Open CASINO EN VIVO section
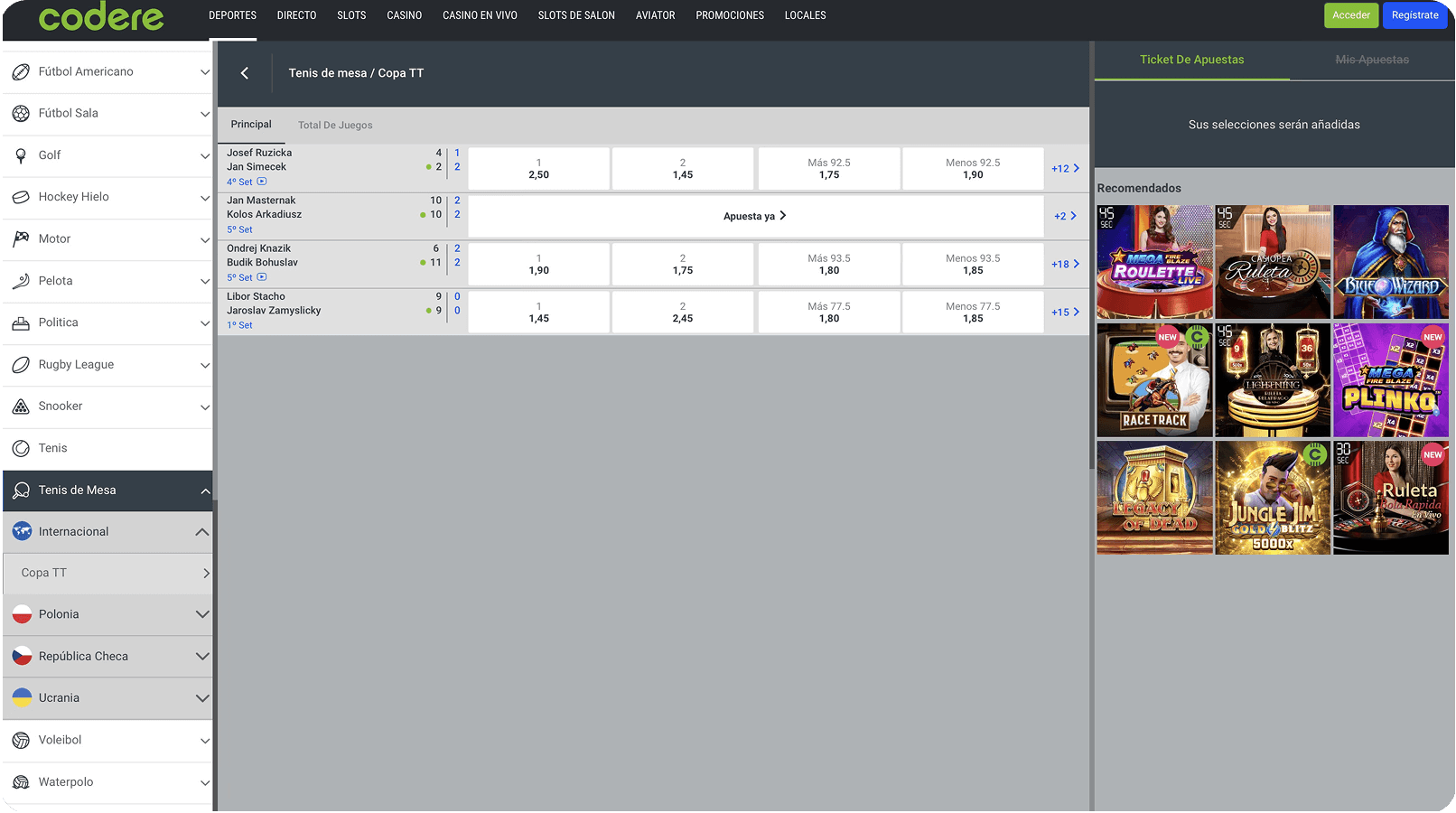Screen dimensions: 1456x813 [x=480, y=15]
